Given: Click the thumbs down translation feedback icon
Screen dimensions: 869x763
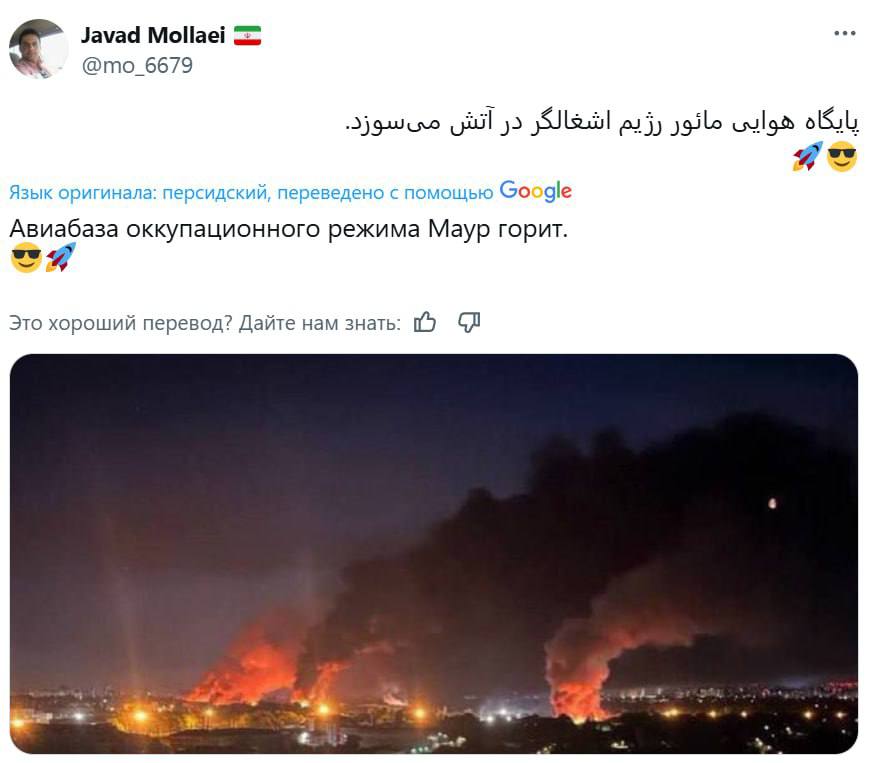Looking at the screenshot, I should 469,322.
